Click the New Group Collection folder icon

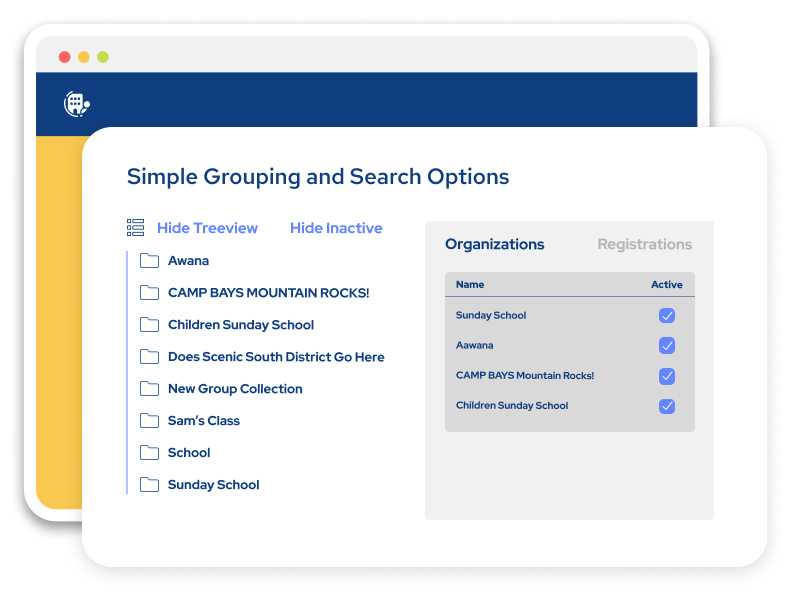[149, 389]
